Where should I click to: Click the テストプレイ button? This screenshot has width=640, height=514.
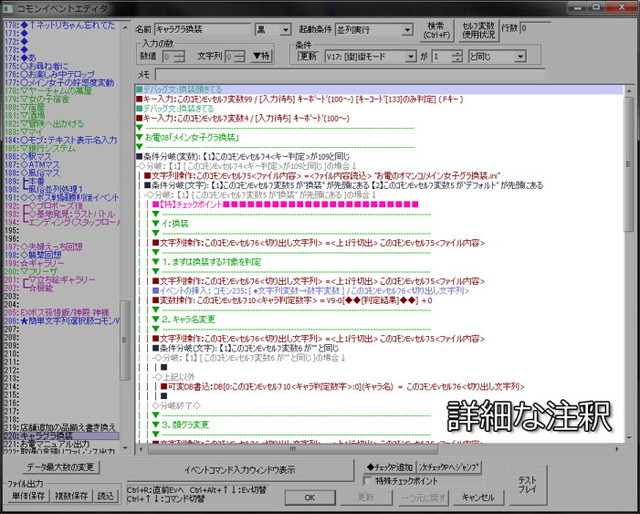(527, 485)
